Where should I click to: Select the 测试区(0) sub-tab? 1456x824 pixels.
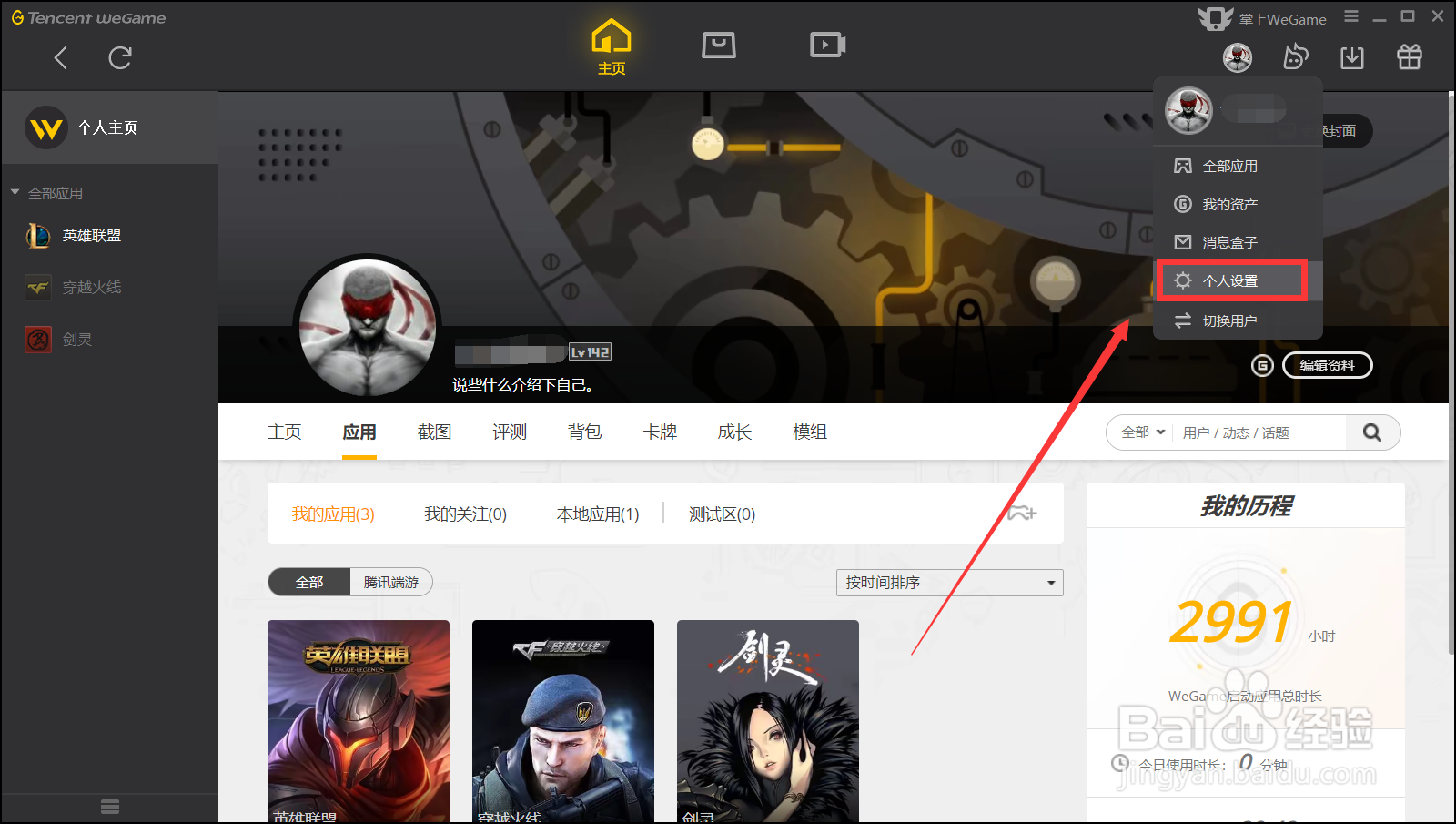click(x=722, y=514)
